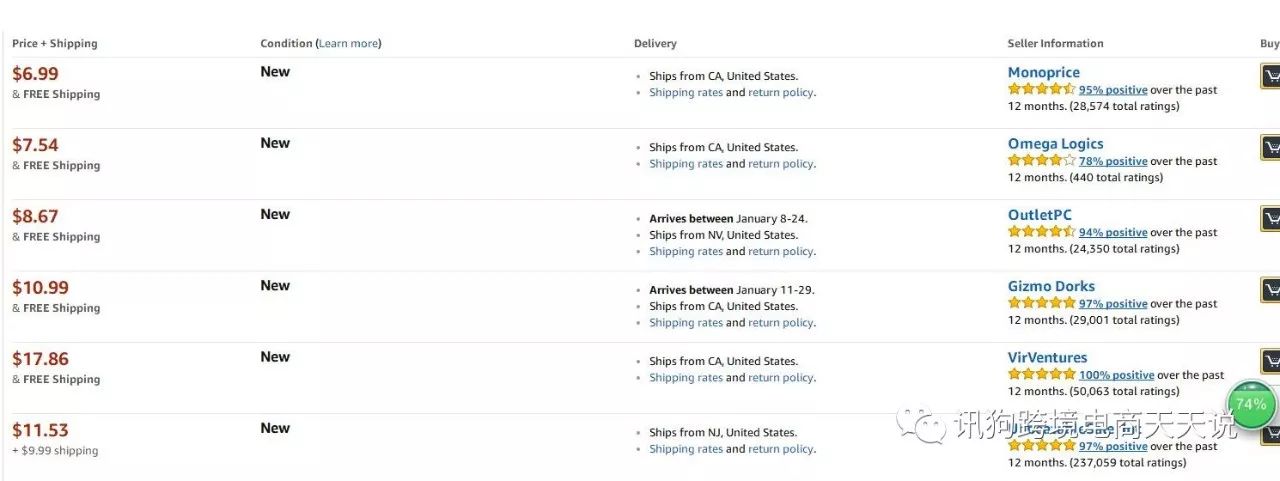Viewport: 1280px width, 481px height.
Task: Open return policy for the $7.54 offer
Action: (x=780, y=164)
